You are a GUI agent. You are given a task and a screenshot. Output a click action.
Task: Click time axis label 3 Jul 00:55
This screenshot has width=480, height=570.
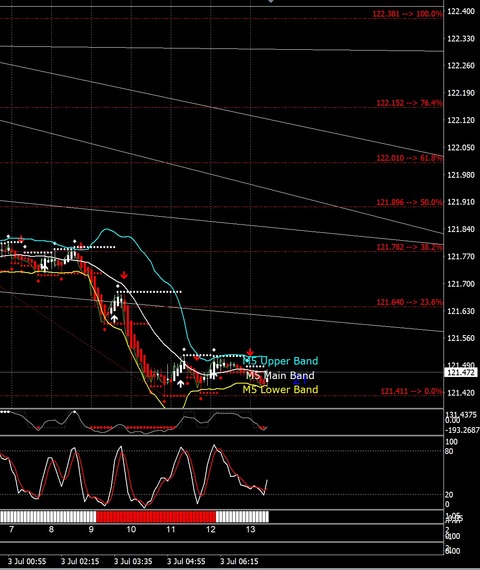(x=27, y=562)
